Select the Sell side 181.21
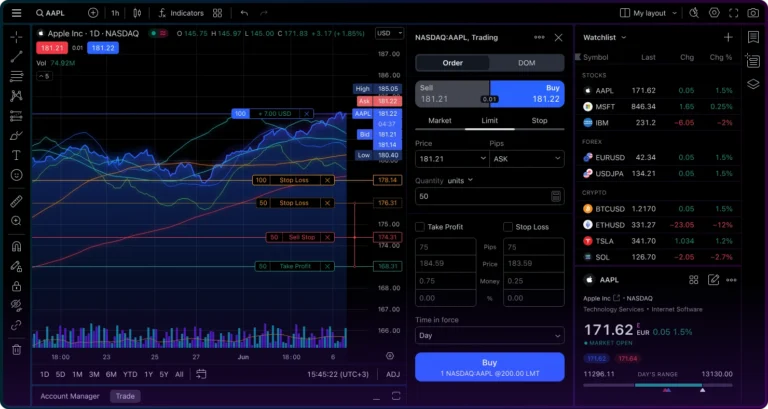This screenshot has width=768, height=409. [x=452, y=94]
